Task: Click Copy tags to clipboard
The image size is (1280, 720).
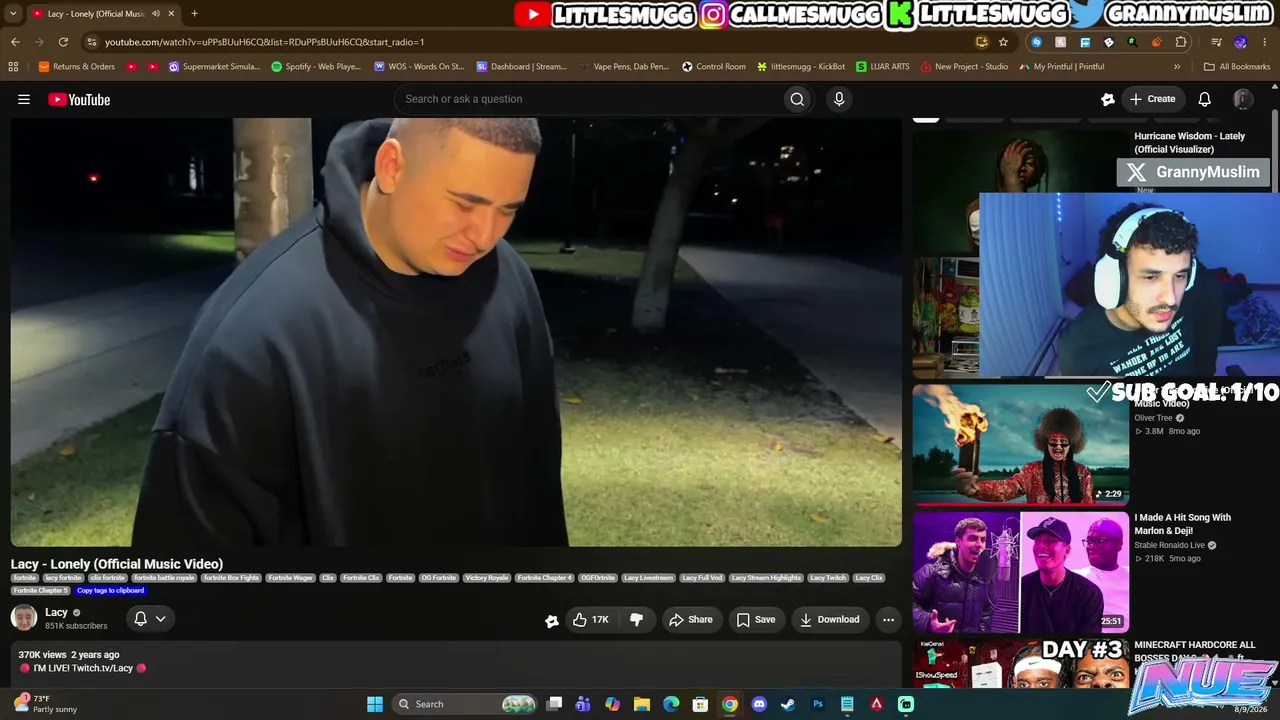Action: pyautogui.click(x=111, y=591)
